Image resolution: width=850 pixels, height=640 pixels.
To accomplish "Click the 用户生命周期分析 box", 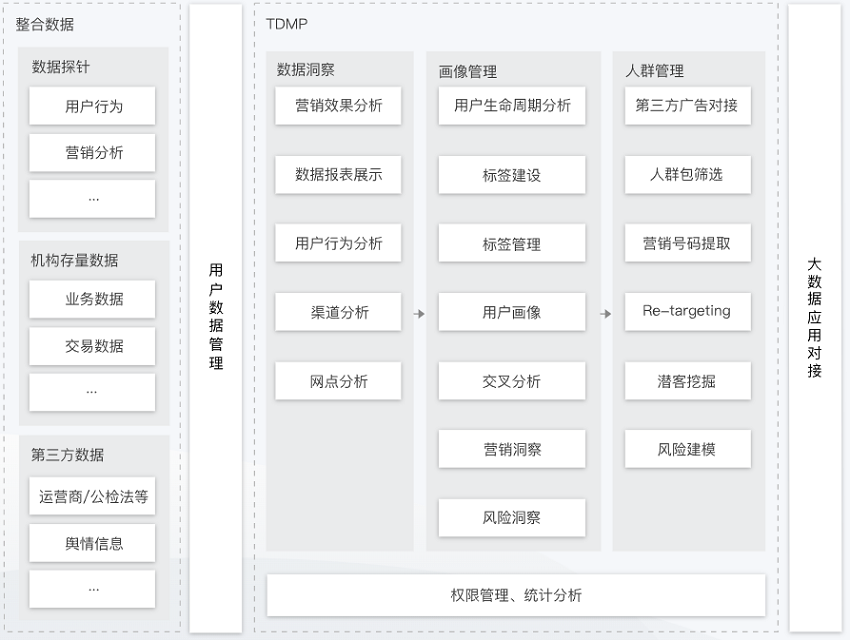I will click(x=512, y=106).
